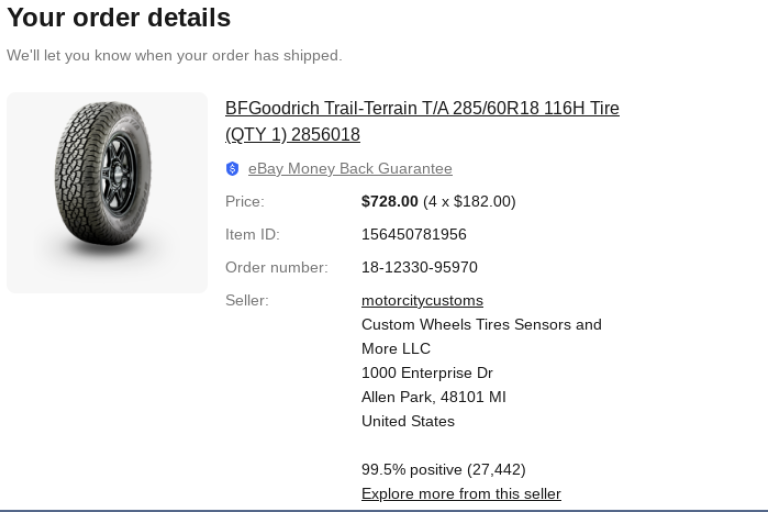Viewport: 768px width, 512px height.
Task: Click the Allen Park, 48101 MI line
Action: [433, 397]
